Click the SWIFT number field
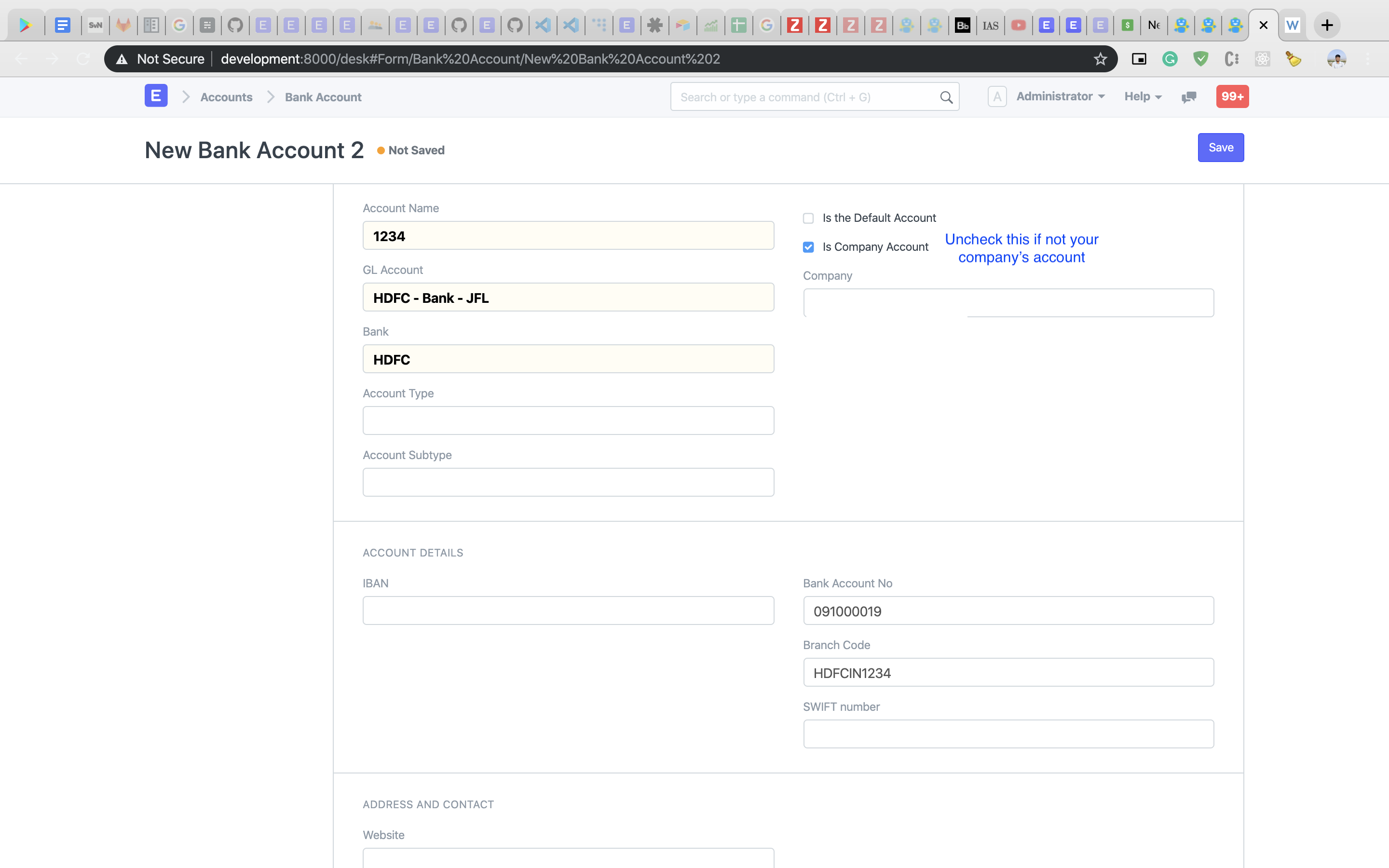The height and width of the screenshot is (868, 1389). [x=1008, y=734]
